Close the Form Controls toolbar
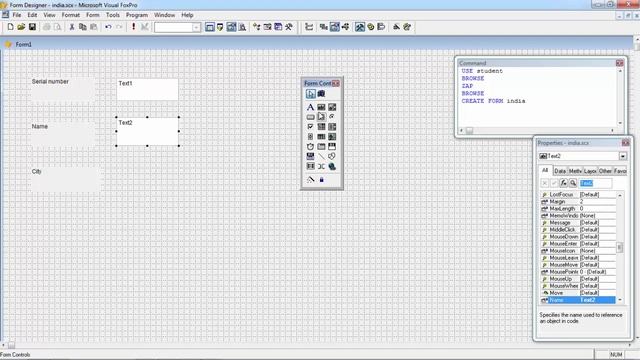Screen dimensions: 640x360 coord(335,83)
